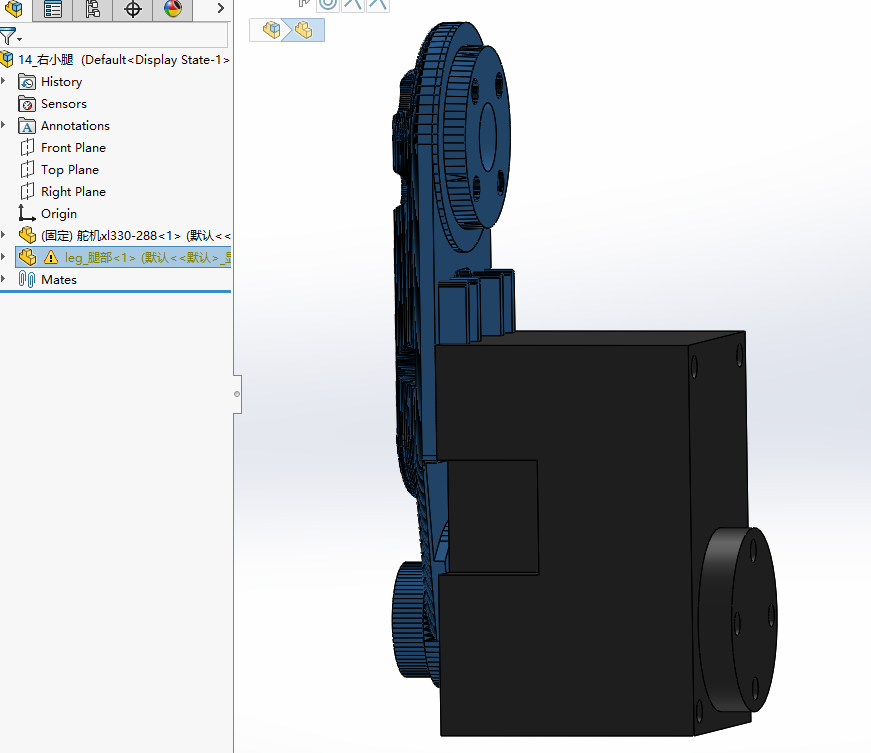Expand the Mates folder arrow

click(4, 279)
